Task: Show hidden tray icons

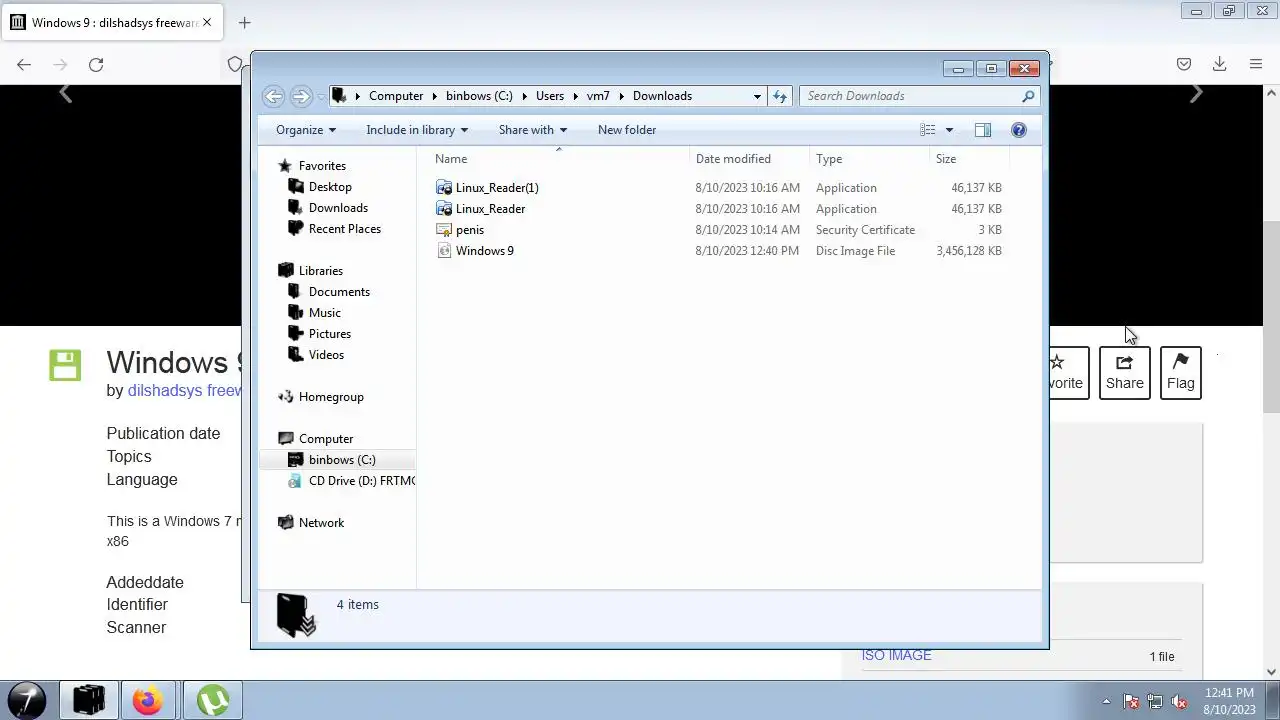Action: [1106, 701]
